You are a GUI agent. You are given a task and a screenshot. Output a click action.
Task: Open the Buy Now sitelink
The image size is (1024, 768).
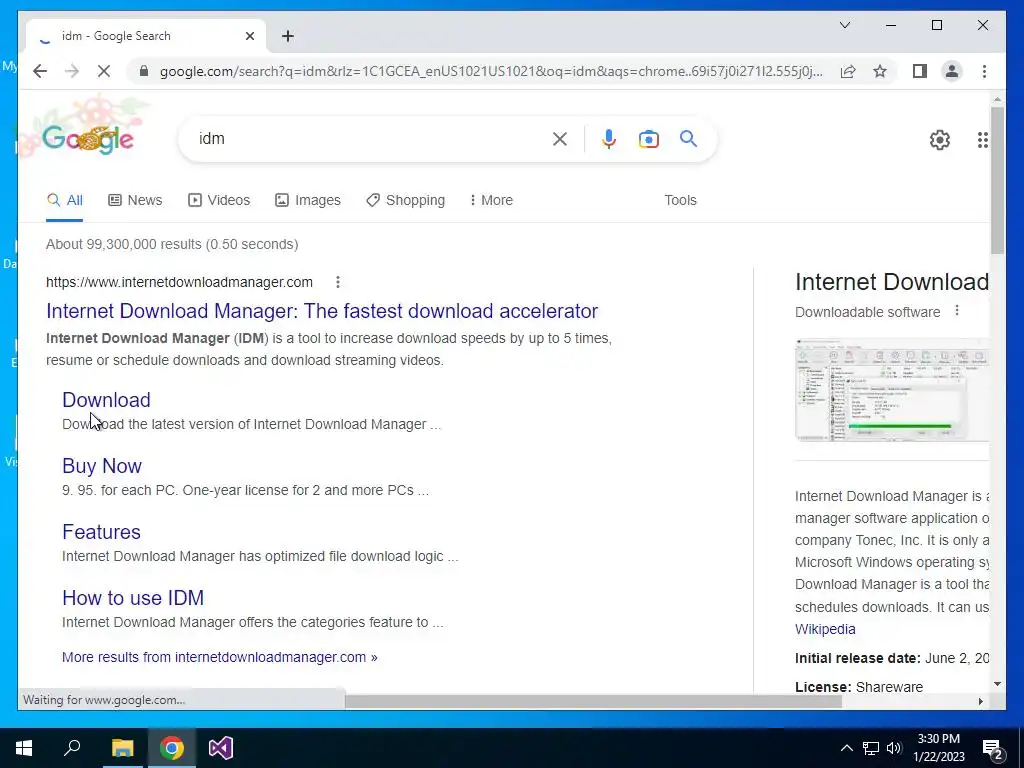(x=102, y=466)
